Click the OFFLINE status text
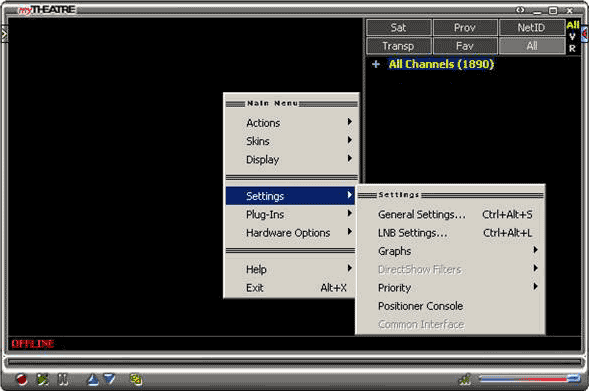Screen dimensions: 589x391 point(33,344)
